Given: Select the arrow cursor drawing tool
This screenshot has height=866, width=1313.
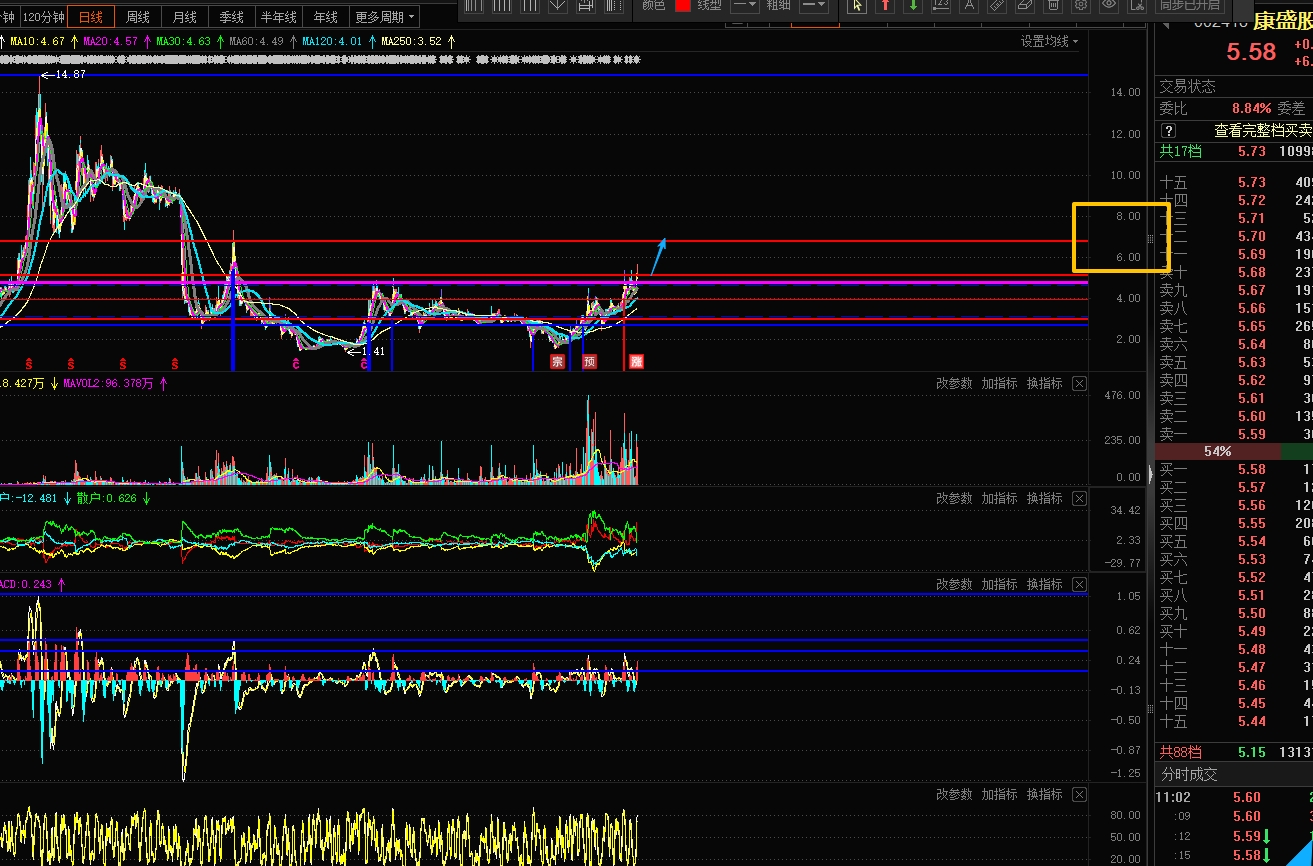Looking at the screenshot, I should coord(857,6).
